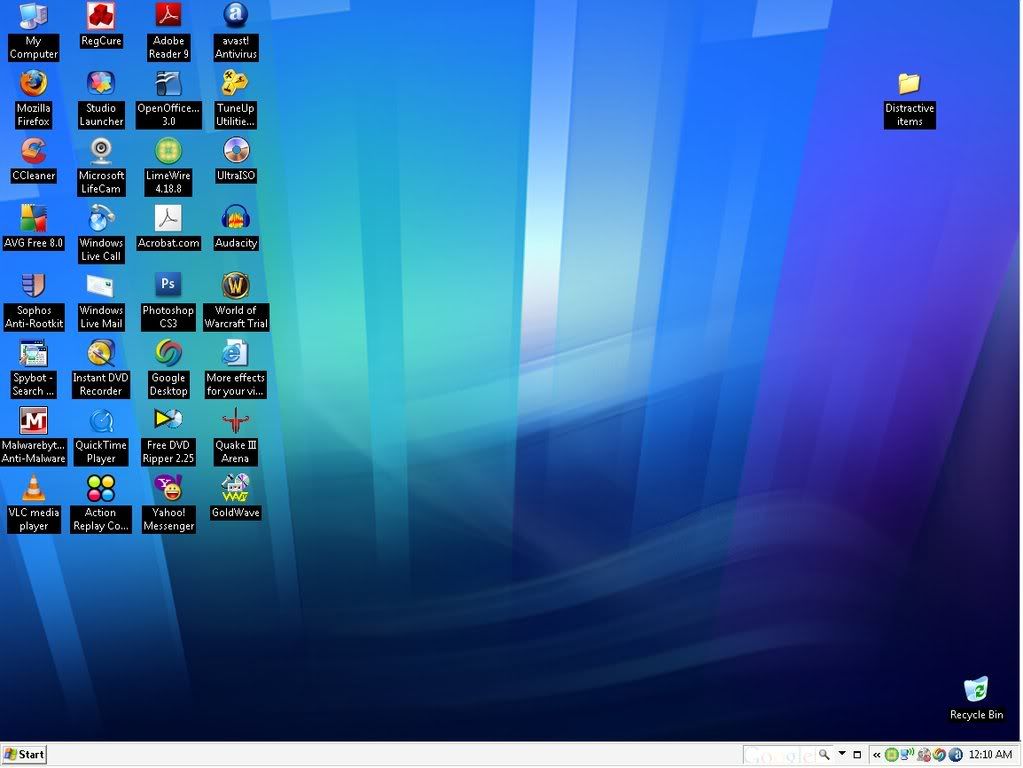Click the wireless network tray icon

click(907, 755)
